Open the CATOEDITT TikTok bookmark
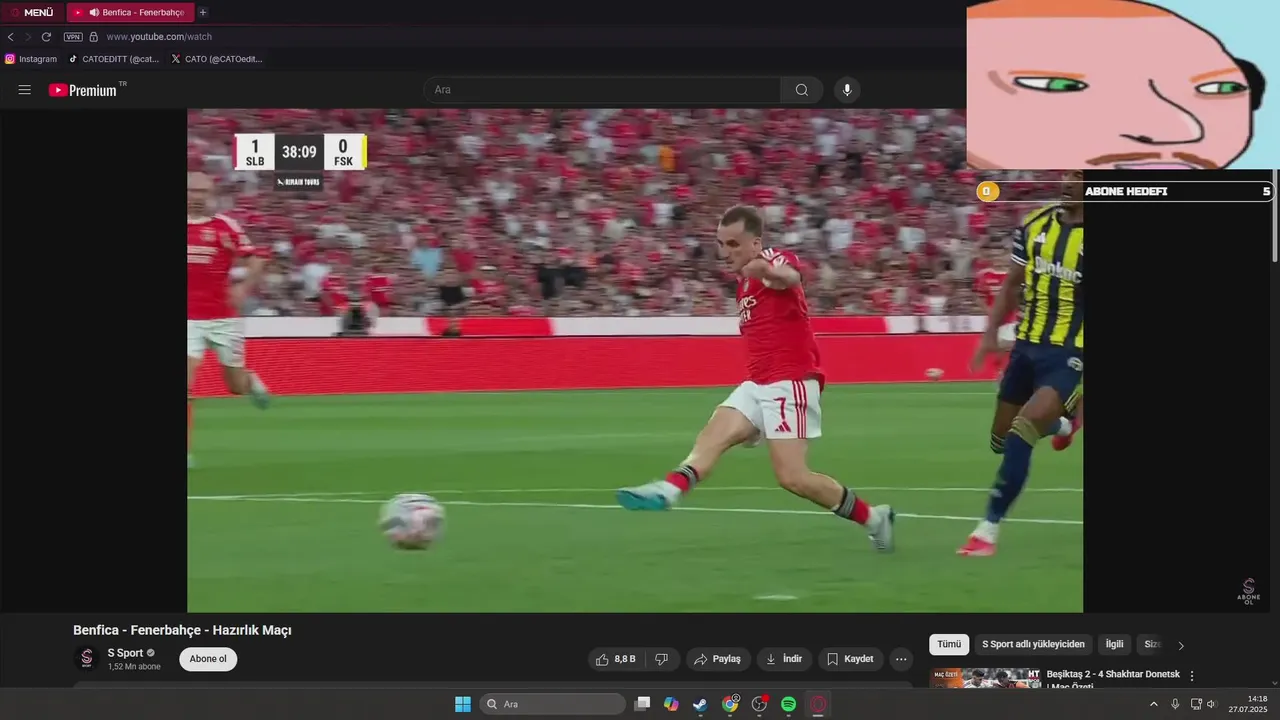The width and height of the screenshot is (1280, 720). point(114,59)
